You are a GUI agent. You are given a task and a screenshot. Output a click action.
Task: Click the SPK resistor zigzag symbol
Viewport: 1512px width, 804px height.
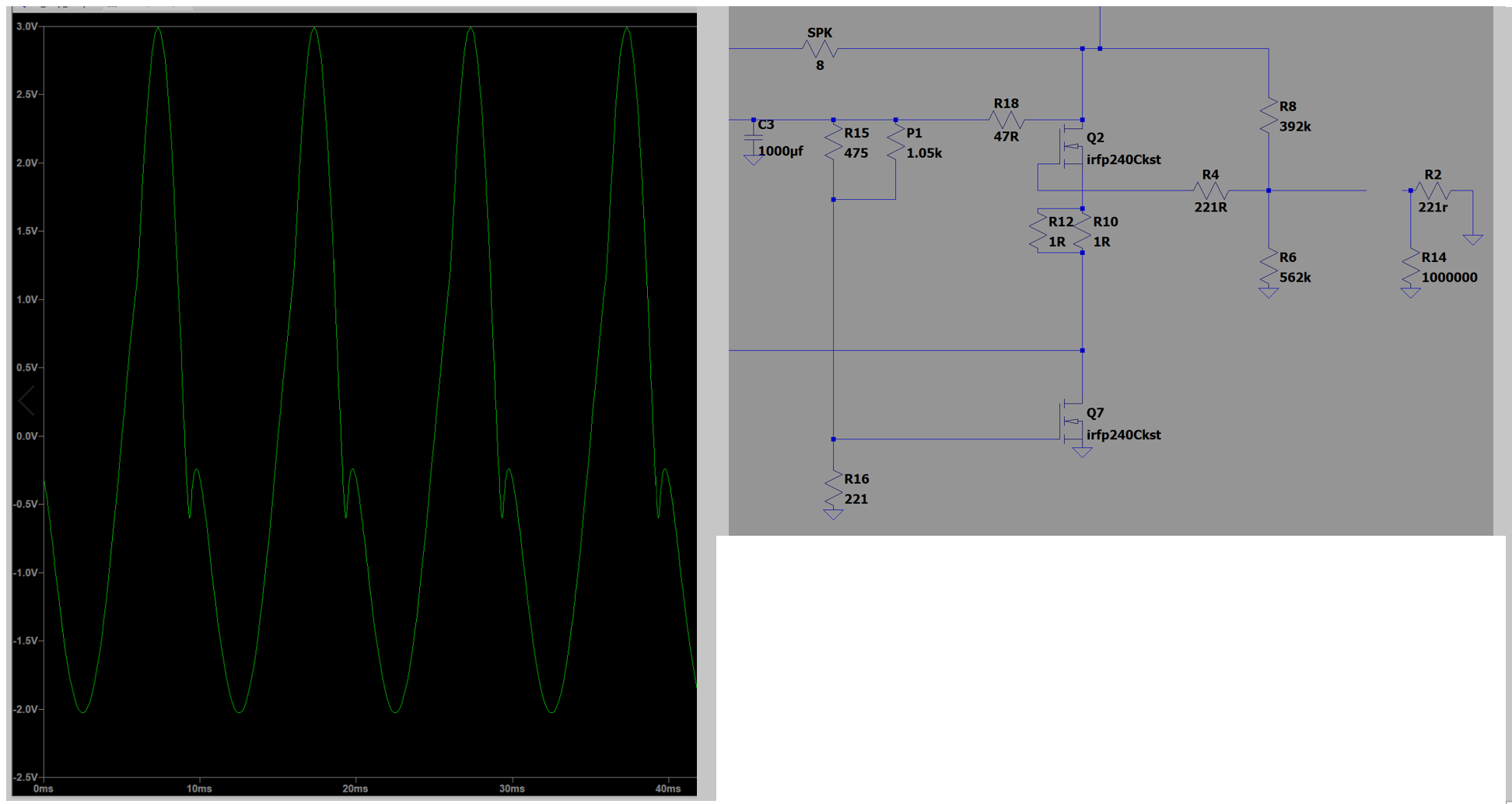point(820,49)
